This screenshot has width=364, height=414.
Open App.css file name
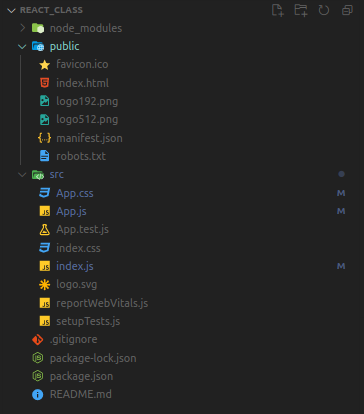pyautogui.click(x=75, y=193)
